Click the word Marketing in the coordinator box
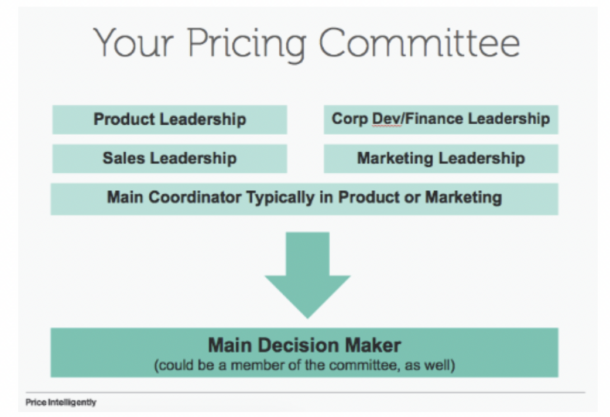The image size is (610, 417). tap(463, 197)
